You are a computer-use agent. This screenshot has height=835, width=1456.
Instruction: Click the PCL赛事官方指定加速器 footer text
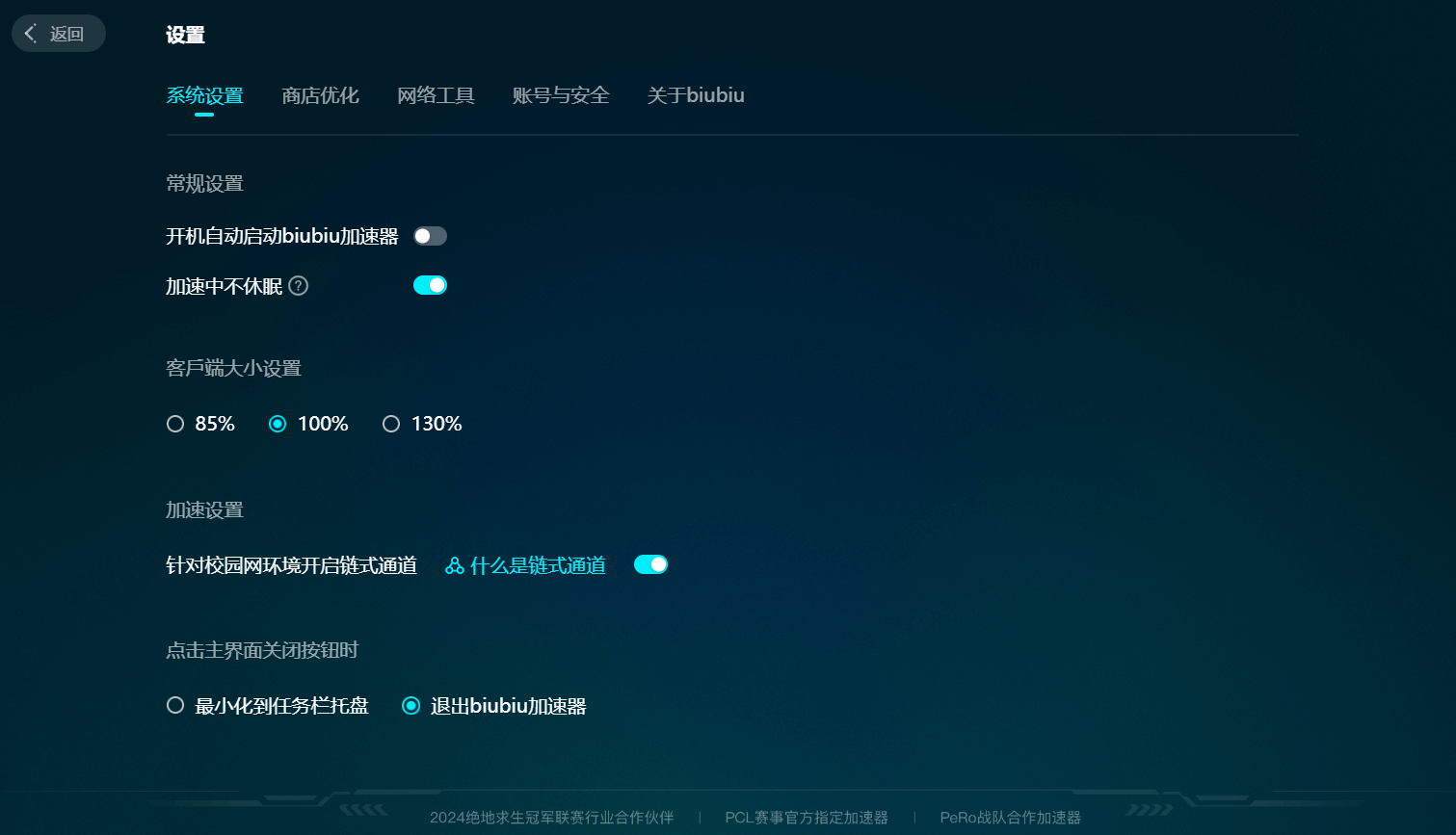pos(807,818)
